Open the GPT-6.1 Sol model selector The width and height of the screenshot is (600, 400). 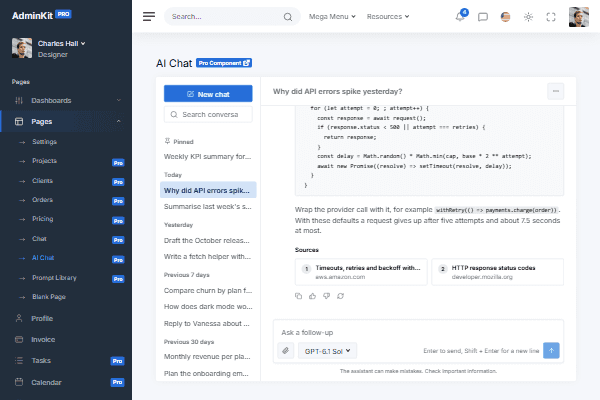[x=328, y=351]
